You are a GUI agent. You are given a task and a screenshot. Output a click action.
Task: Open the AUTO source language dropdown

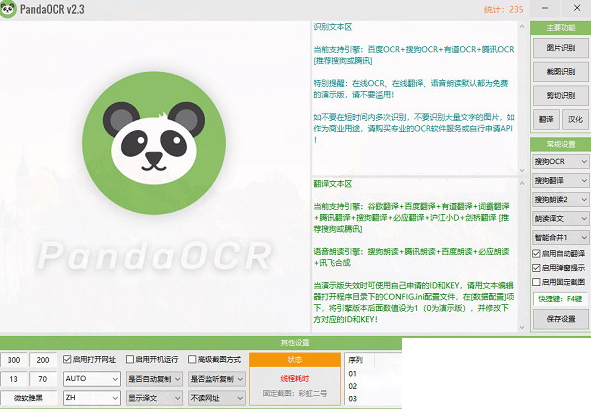92,379
